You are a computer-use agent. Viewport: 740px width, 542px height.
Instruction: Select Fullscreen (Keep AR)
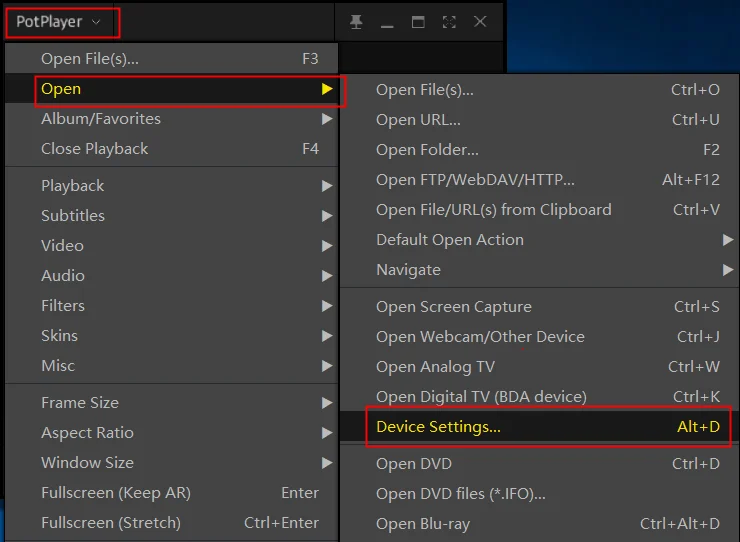point(172,493)
